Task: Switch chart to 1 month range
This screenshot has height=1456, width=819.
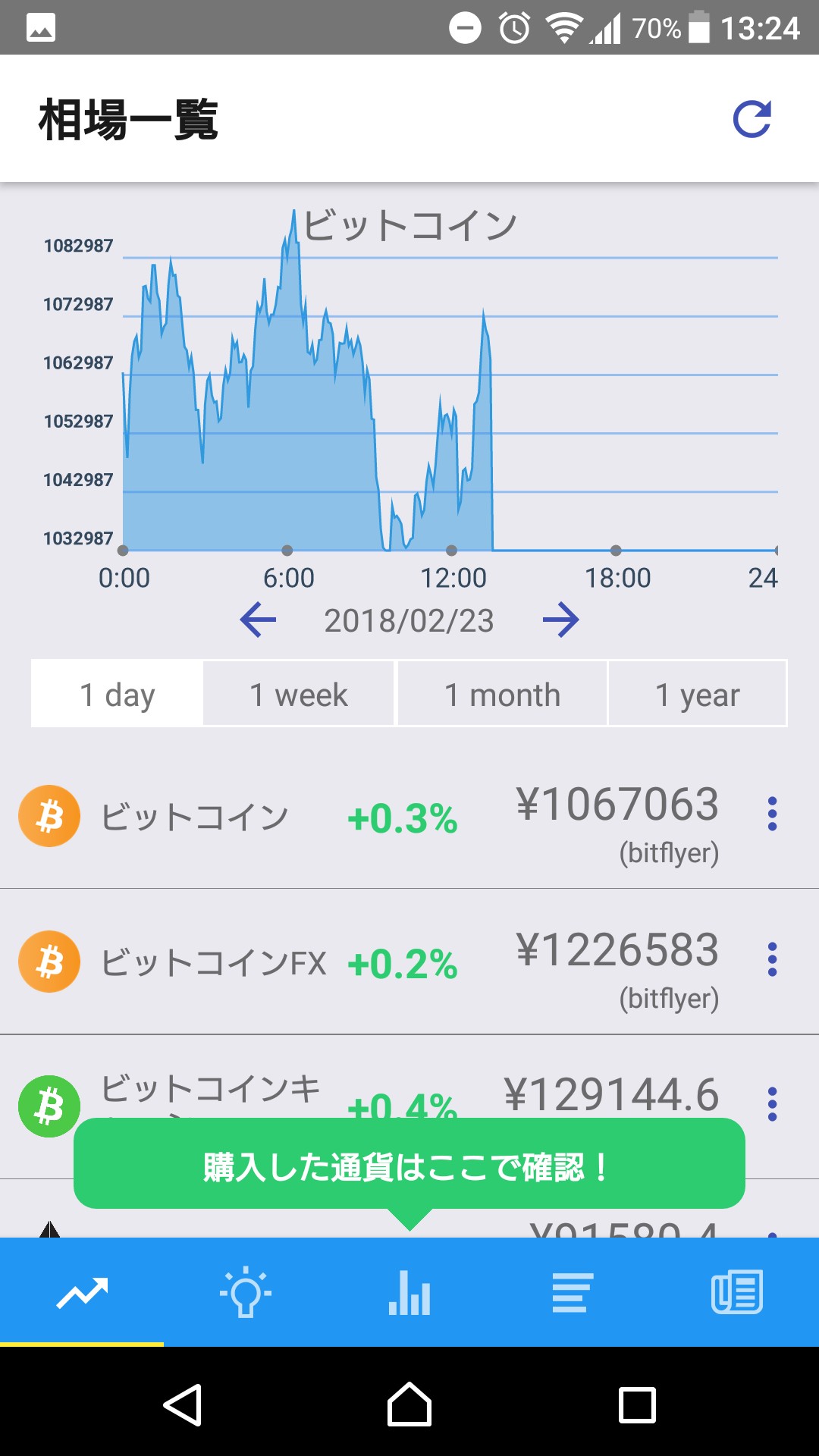Action: click(502, 694)
